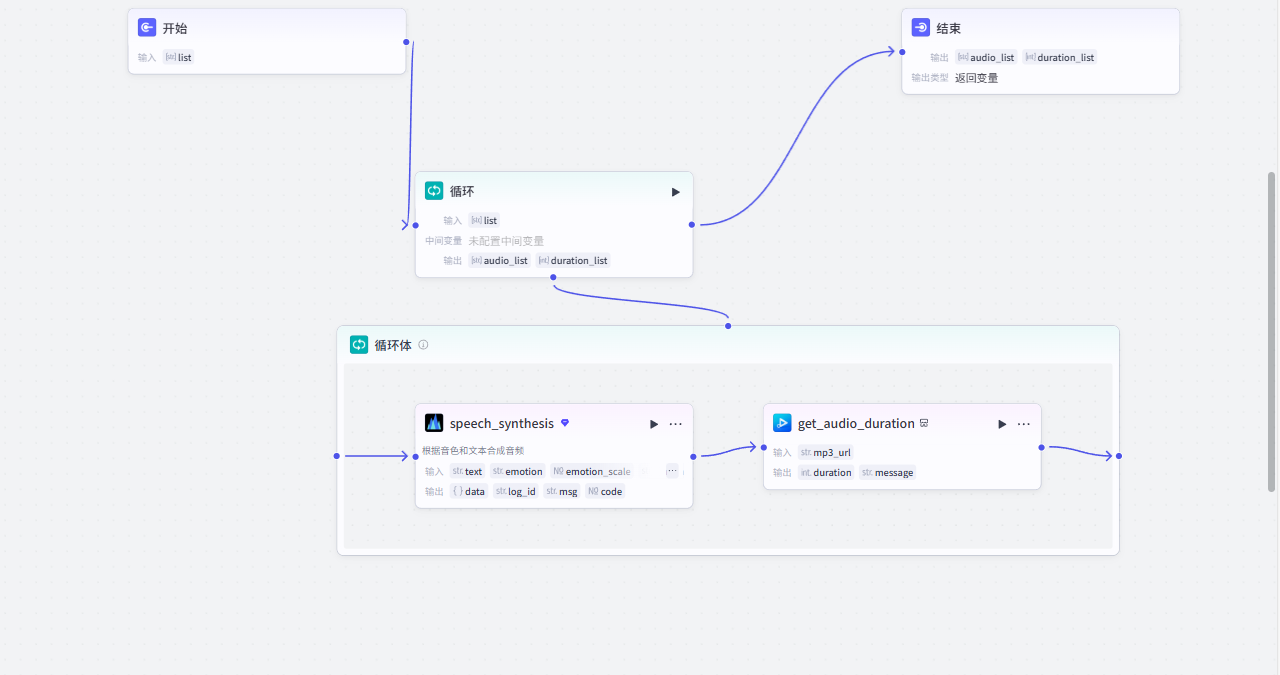This screenshot has width=1280, height=675.
Task: Expand hidden input parameters of speech_synthesis
Action: click(672, 471)
